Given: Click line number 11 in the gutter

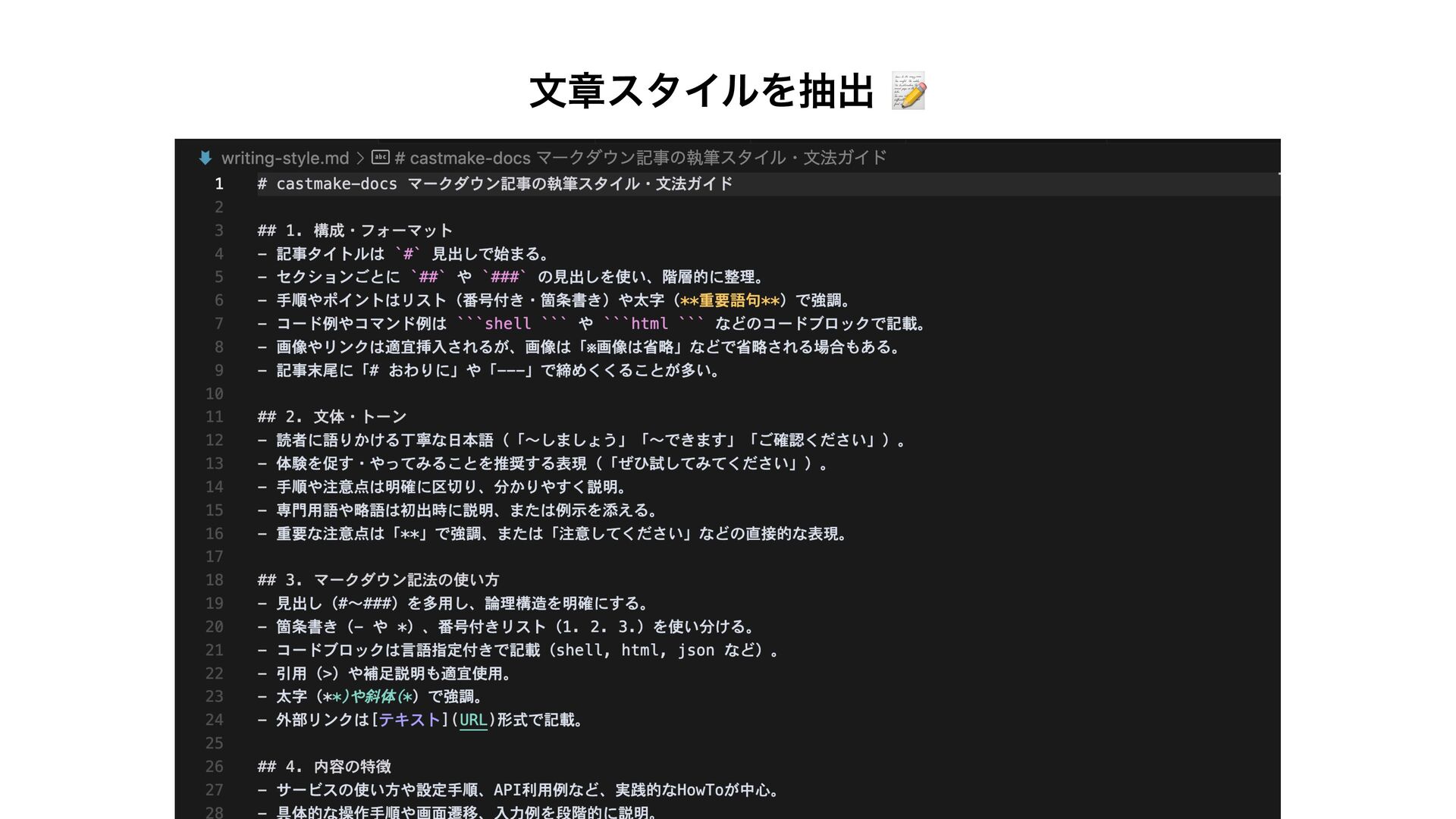Looking at the screenshot, I should pos(215,417).
